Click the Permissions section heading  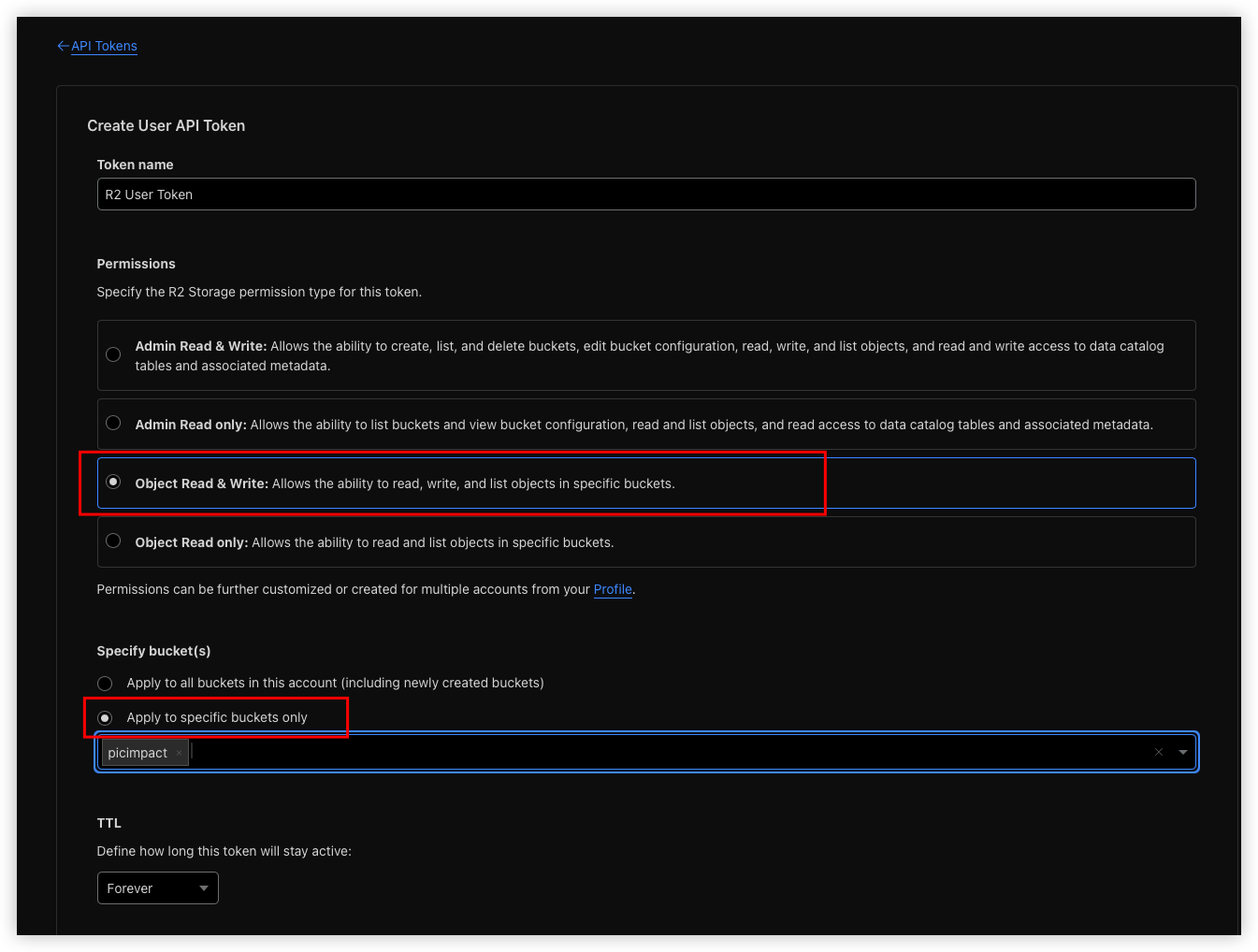tap(137, 264)
